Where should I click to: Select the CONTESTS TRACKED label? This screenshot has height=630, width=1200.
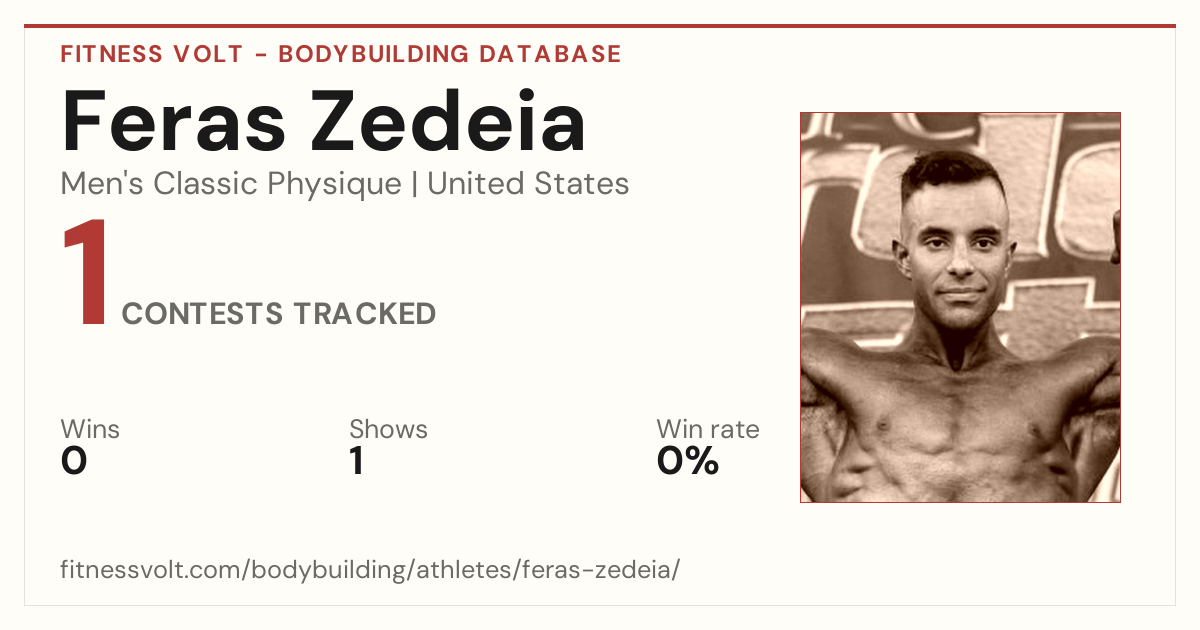pos(279,314)
